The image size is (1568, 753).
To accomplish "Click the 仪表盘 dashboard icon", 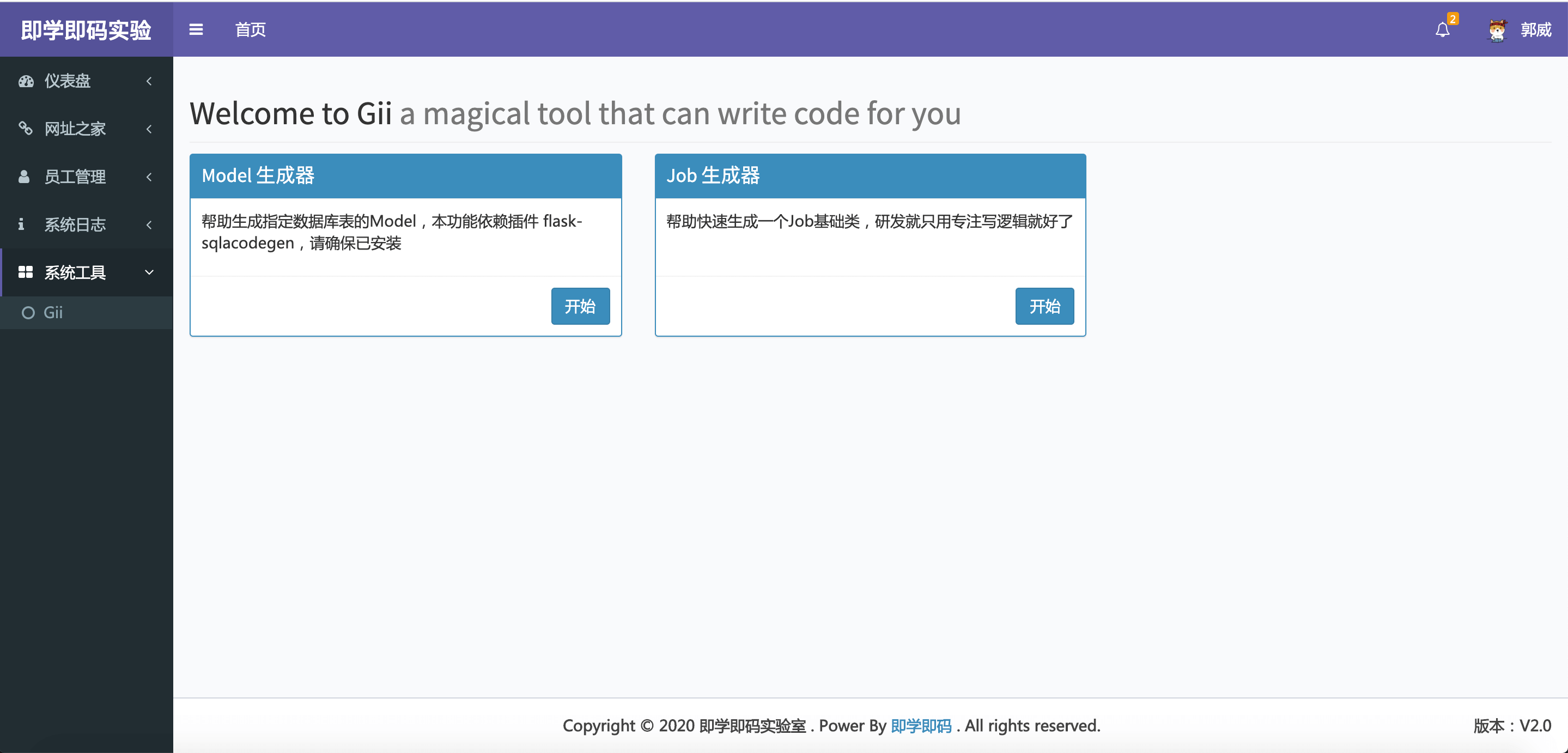I will (x=26, y=81).
